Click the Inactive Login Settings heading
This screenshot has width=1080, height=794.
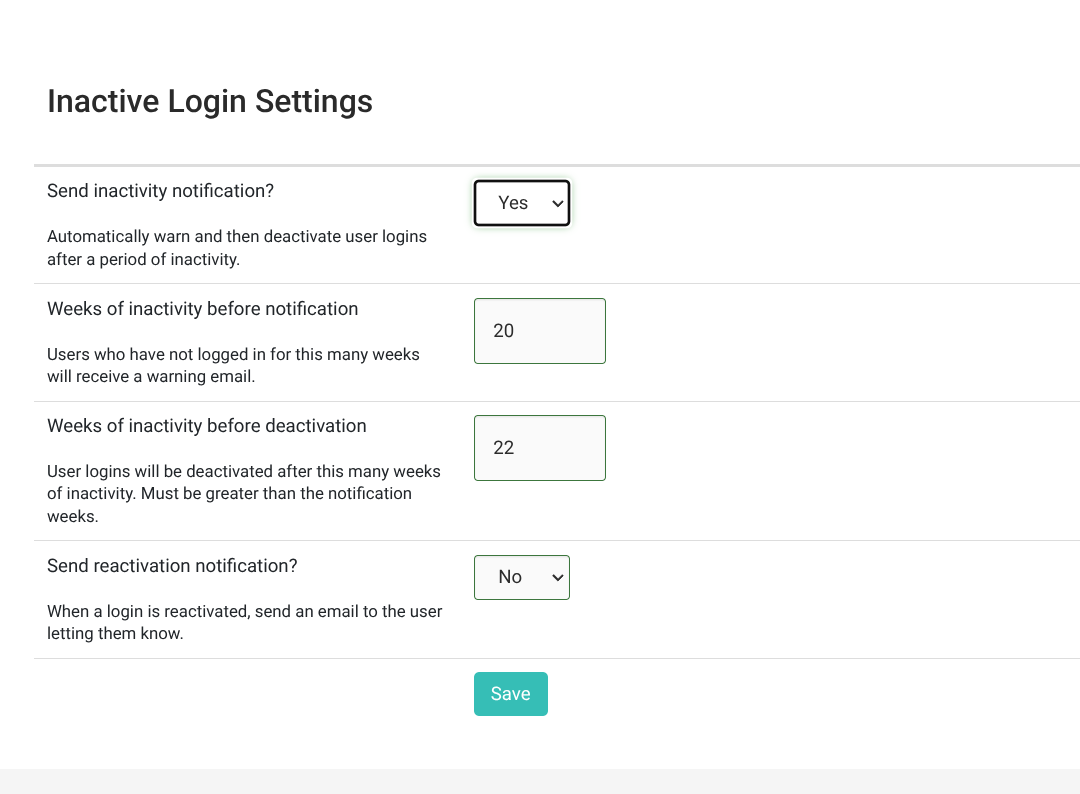[x=209, y=101]
